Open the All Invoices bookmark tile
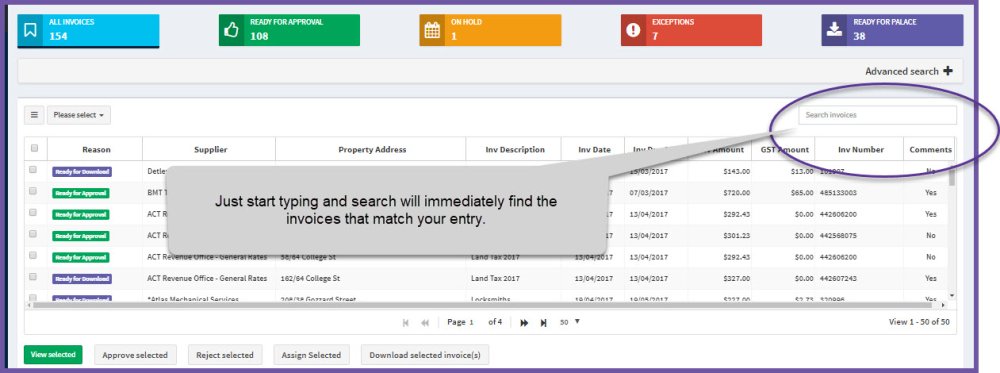Screen dimensions: 1000x373 tap(88, 30)
